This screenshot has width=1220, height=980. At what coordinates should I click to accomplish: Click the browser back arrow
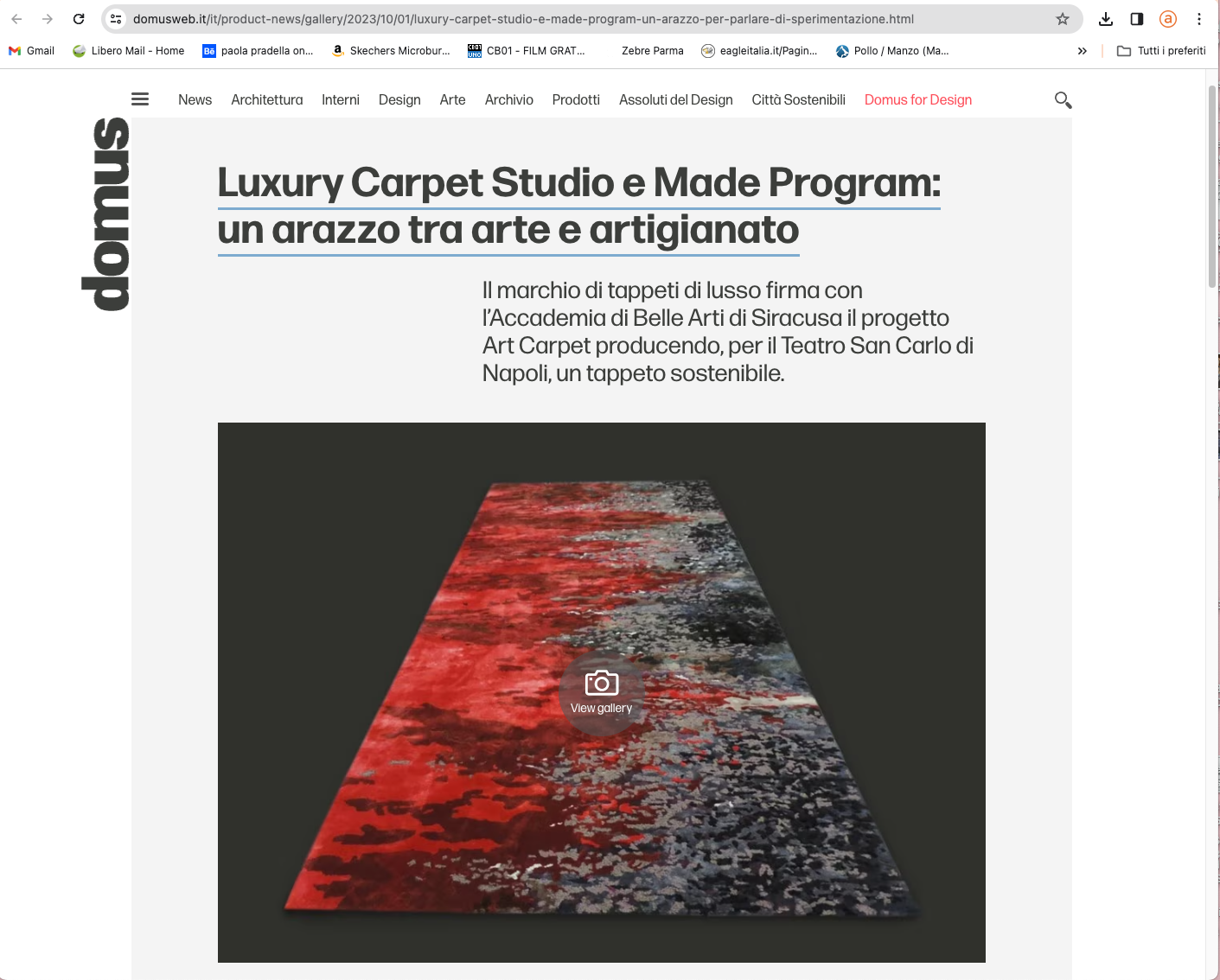tap(16, 19)
